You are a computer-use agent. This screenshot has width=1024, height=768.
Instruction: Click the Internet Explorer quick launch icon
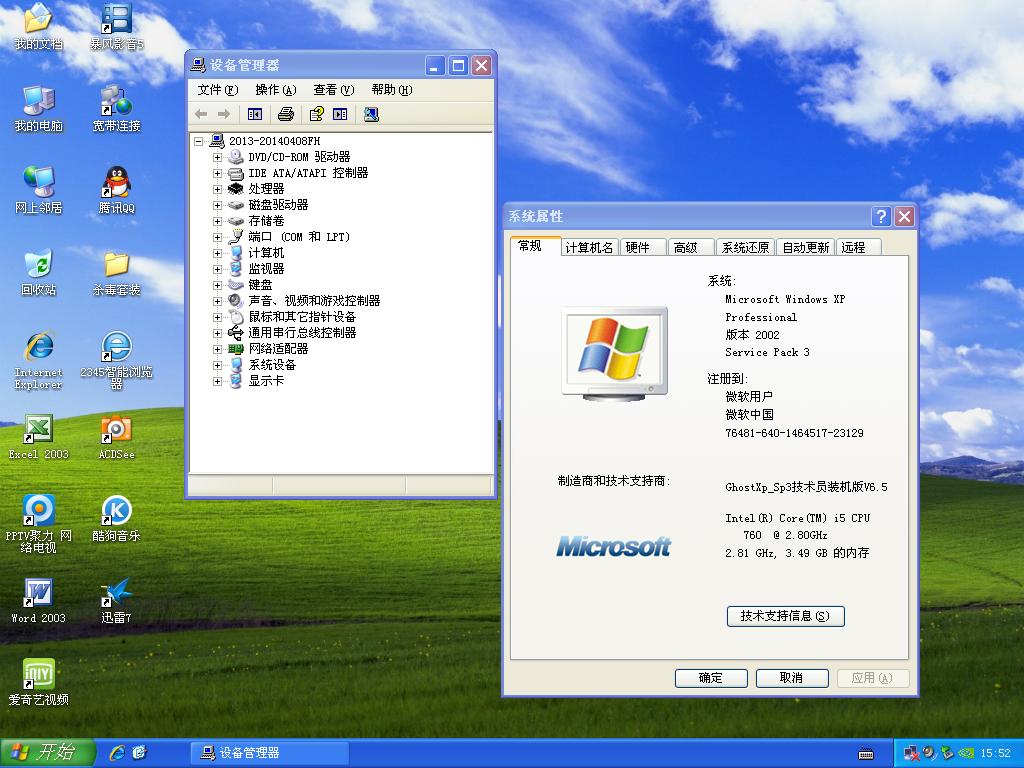[x=118, y=752]
